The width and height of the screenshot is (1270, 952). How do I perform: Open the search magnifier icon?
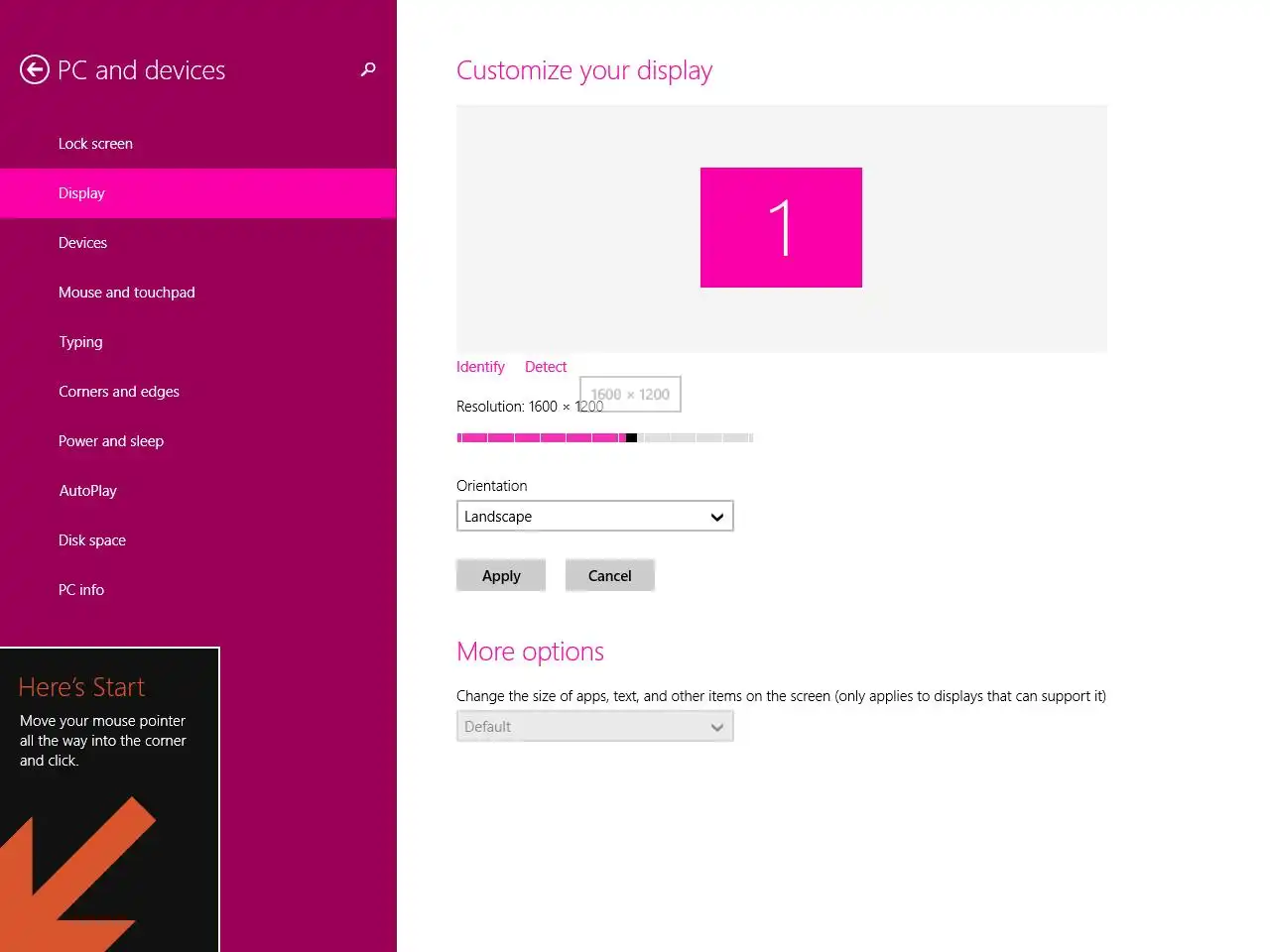(x=368, y=69)
